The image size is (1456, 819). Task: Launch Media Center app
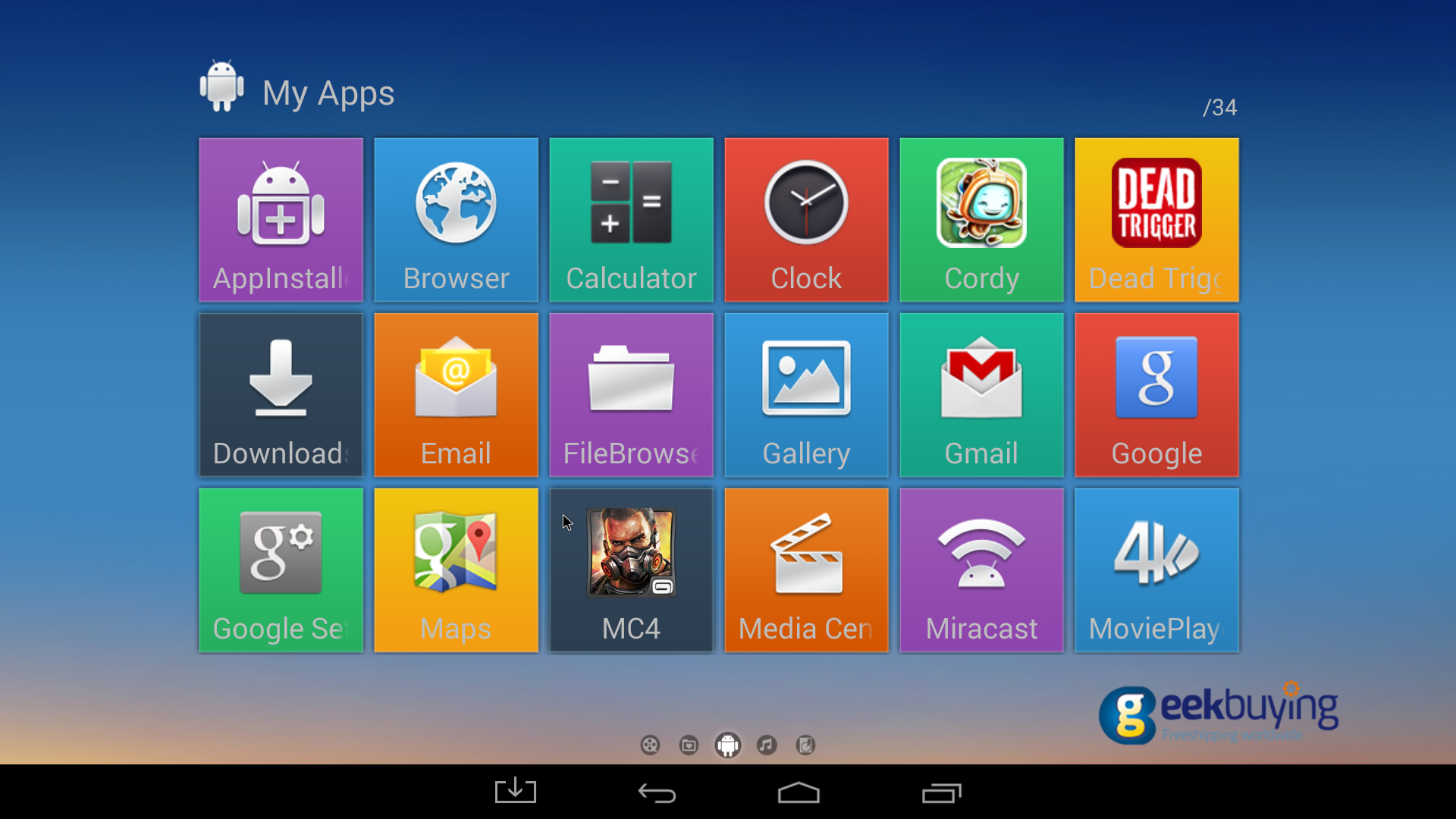806,569
